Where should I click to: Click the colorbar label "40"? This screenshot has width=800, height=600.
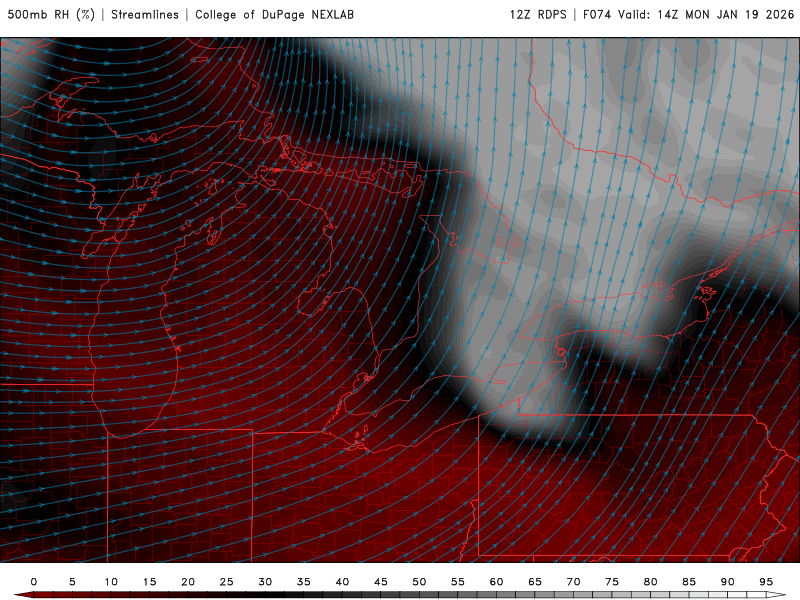pos(342,582)
